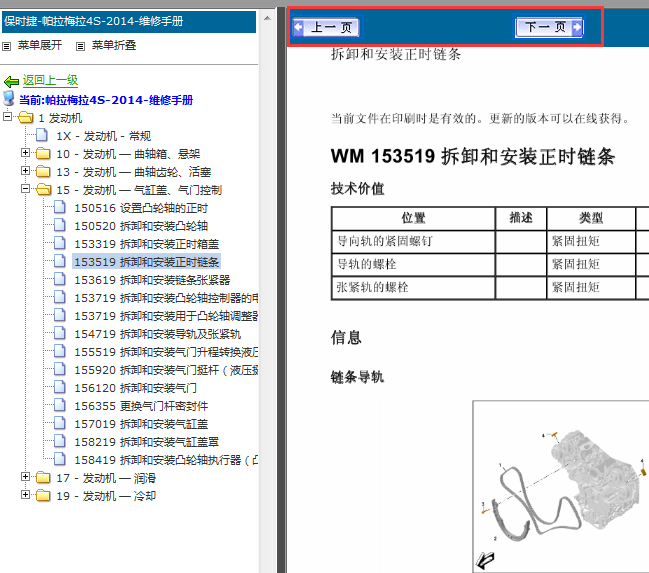Image resolution: width=649 pixels, height=573 pixels.
Task: Click the icon beside 菜单折叠
Action: click(80, 46)
